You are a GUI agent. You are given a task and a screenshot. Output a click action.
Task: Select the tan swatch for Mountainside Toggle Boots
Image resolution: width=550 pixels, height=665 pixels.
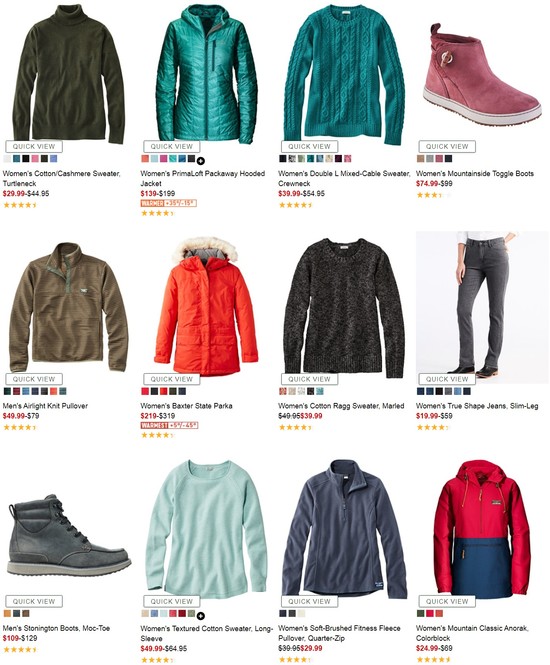pyautogui.click(x=420, y=159)
